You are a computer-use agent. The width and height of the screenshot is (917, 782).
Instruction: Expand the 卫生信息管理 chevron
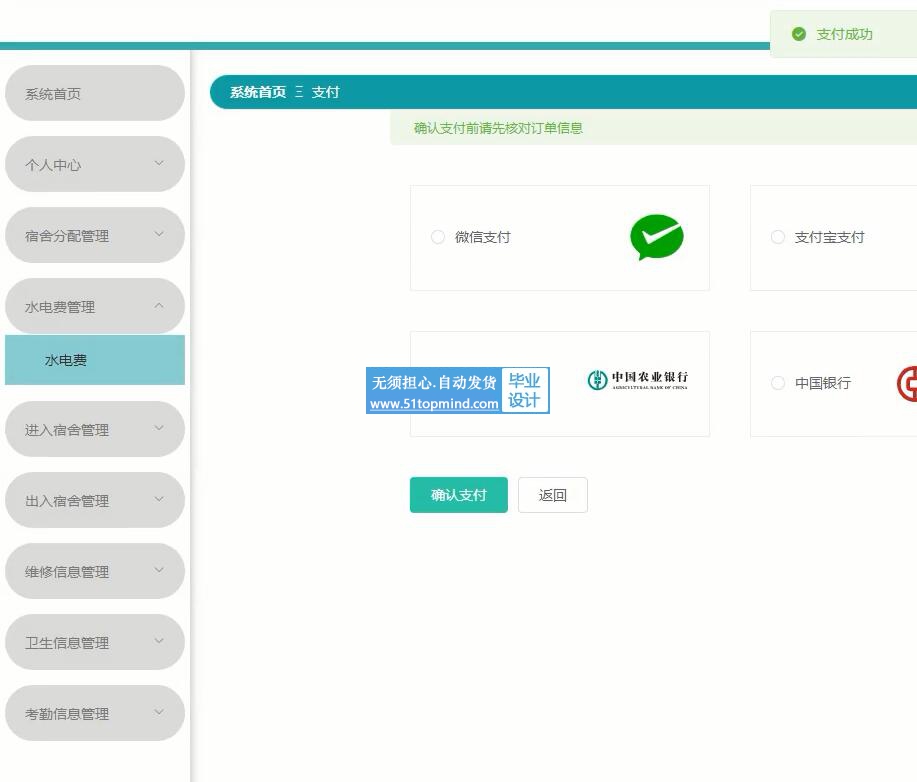[159, 641]
